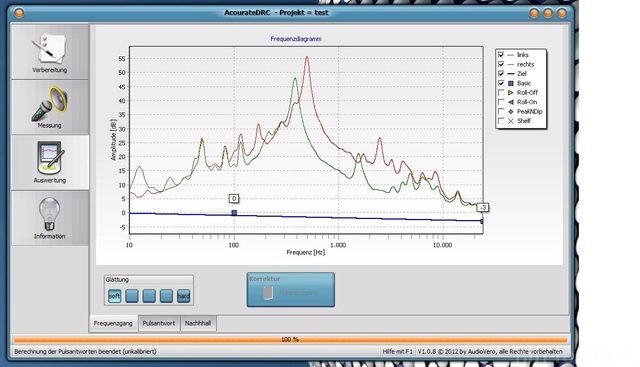Switch to the Nachhall tab
This screenshot has width=640, height=367.
tap(198, 323)
